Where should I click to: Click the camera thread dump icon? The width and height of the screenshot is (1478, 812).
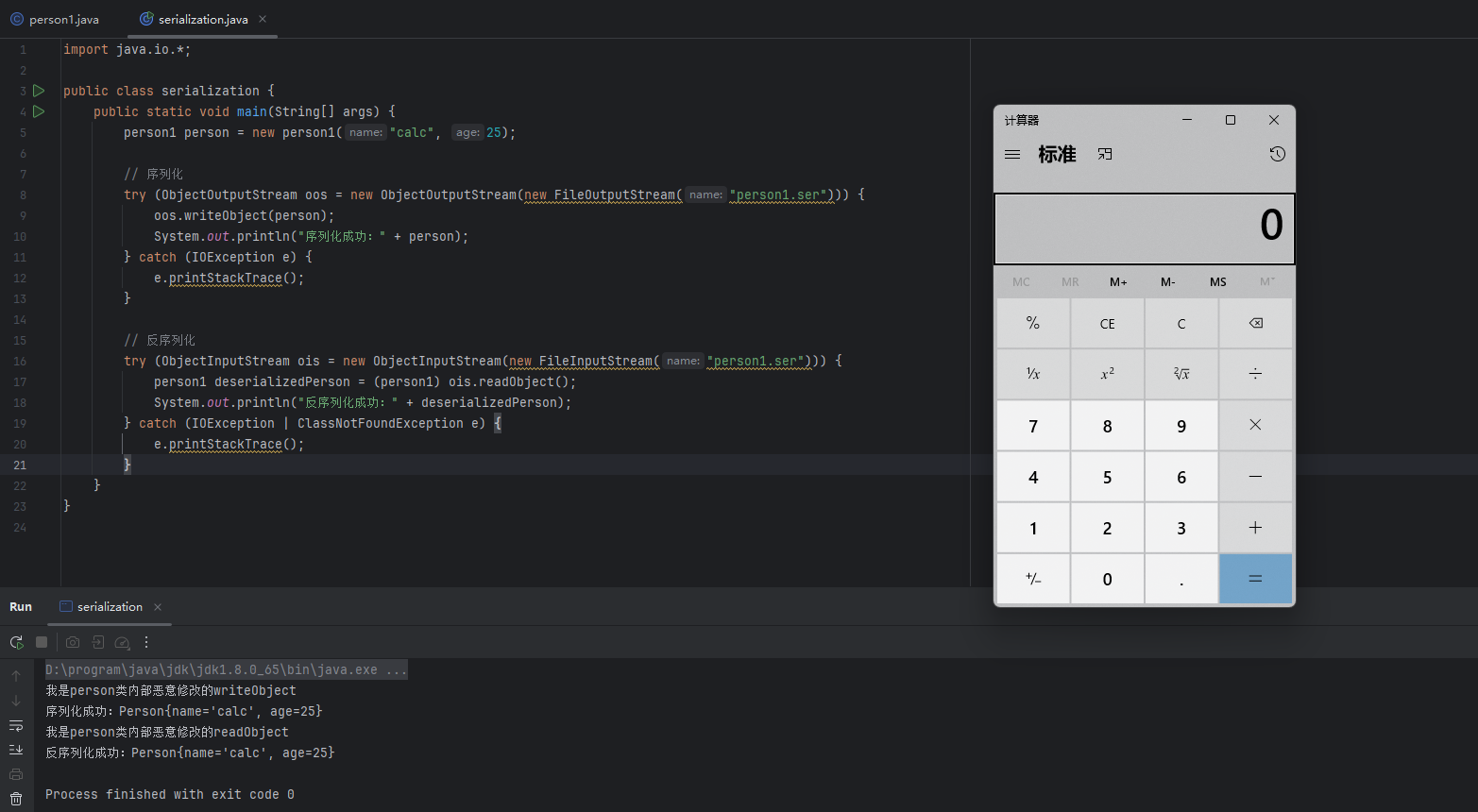(73, 642)
